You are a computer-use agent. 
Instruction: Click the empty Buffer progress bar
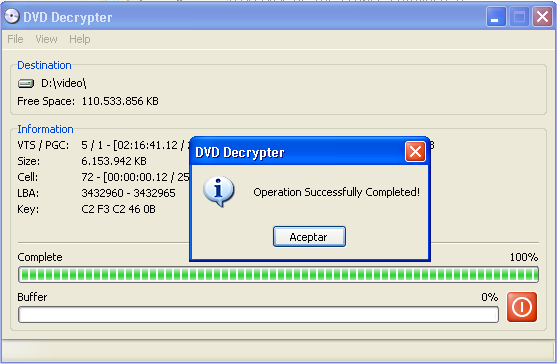coord(258,315)
